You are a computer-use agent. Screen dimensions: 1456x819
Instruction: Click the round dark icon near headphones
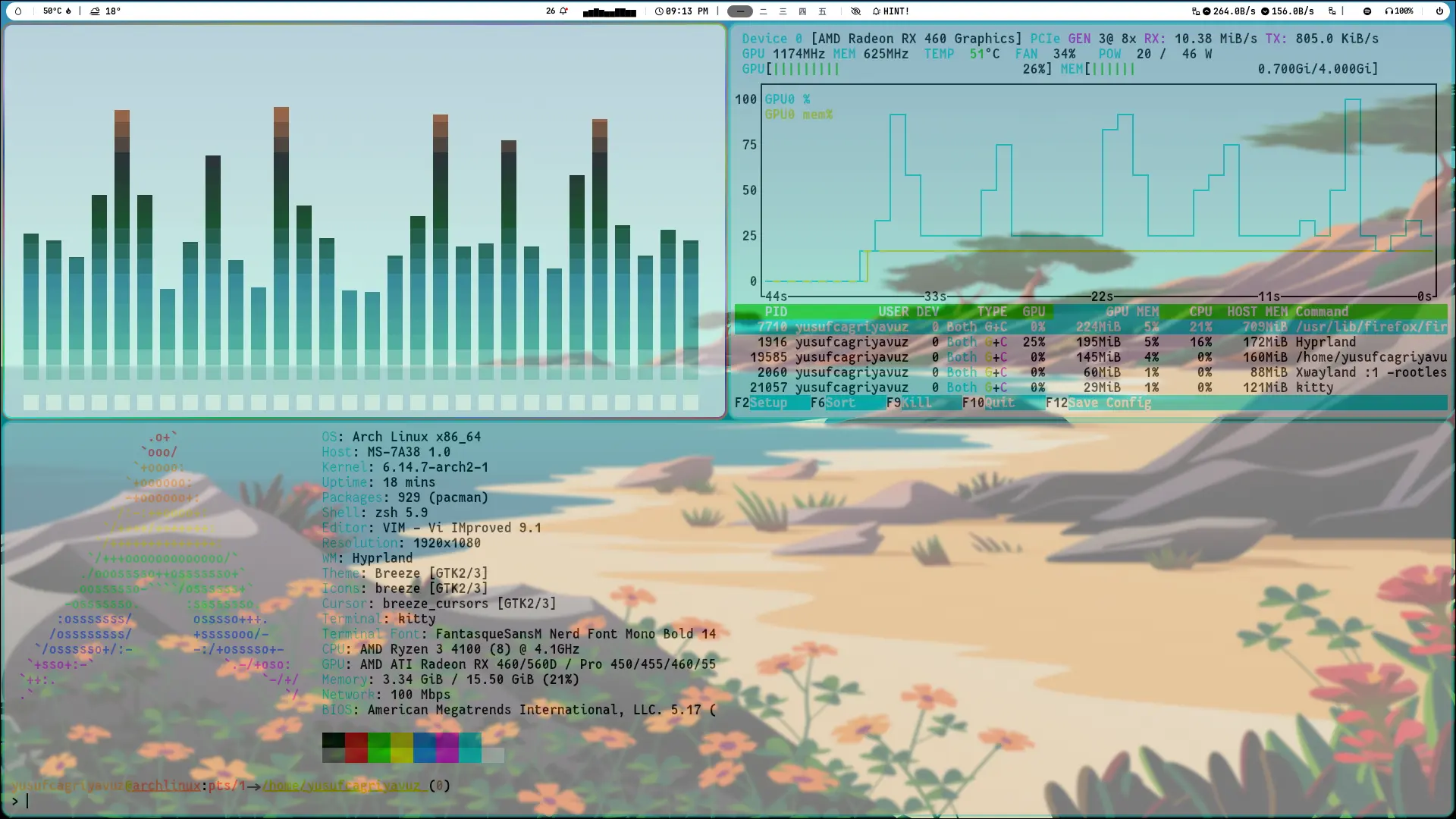[x=1367, y=11]
